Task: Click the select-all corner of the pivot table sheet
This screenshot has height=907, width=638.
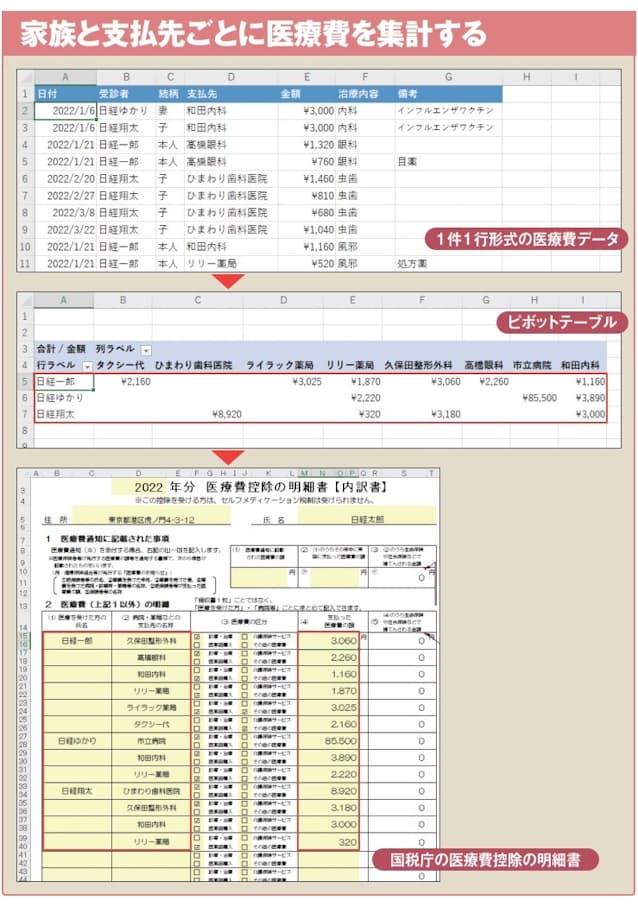Action: pos(25,299)
